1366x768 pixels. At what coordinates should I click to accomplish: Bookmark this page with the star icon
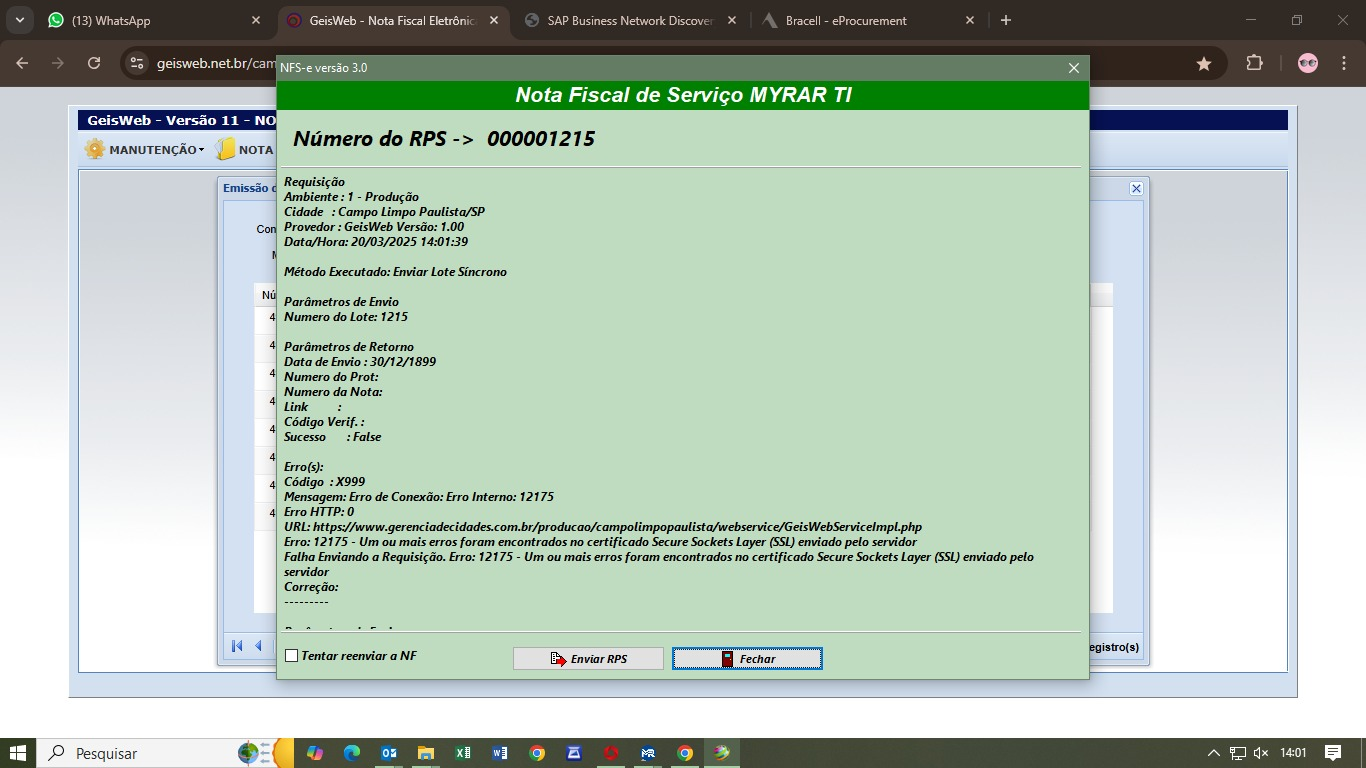(1204, 63)
